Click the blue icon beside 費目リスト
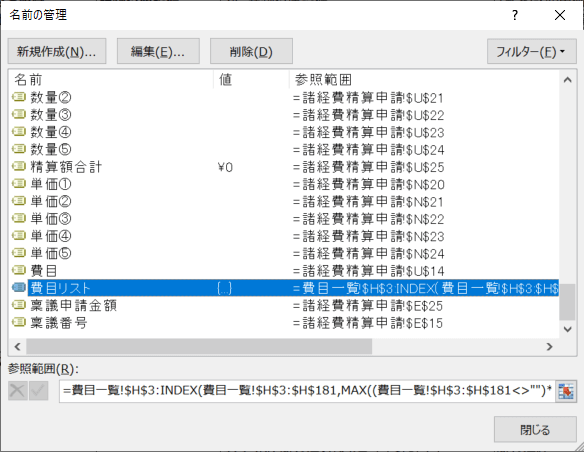The width and height of the screenshot is (584, 452). click(19, 288)
